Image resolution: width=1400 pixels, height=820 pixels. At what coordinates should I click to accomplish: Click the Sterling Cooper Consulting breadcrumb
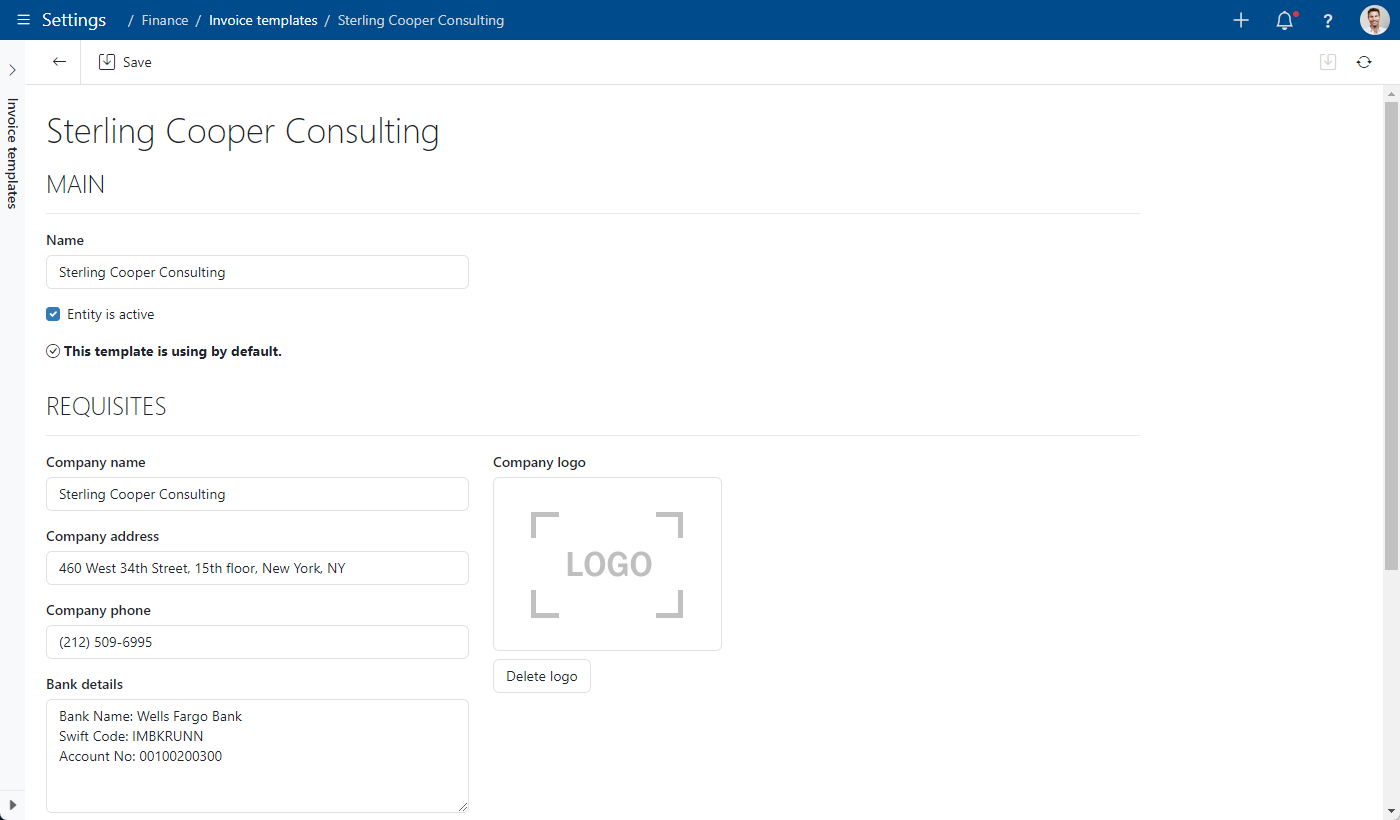(421, 20)
